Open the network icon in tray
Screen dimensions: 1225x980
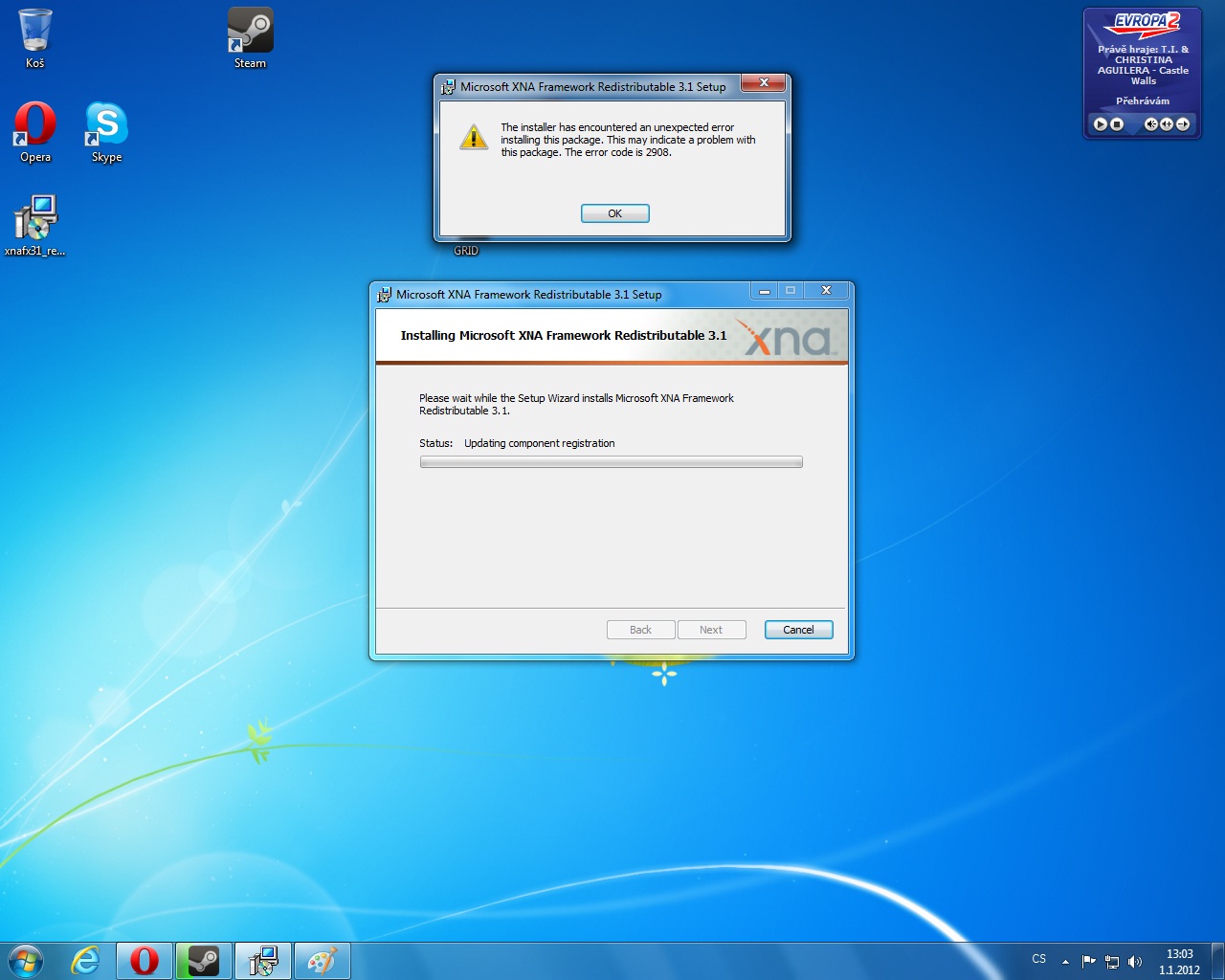(1112, 962)
